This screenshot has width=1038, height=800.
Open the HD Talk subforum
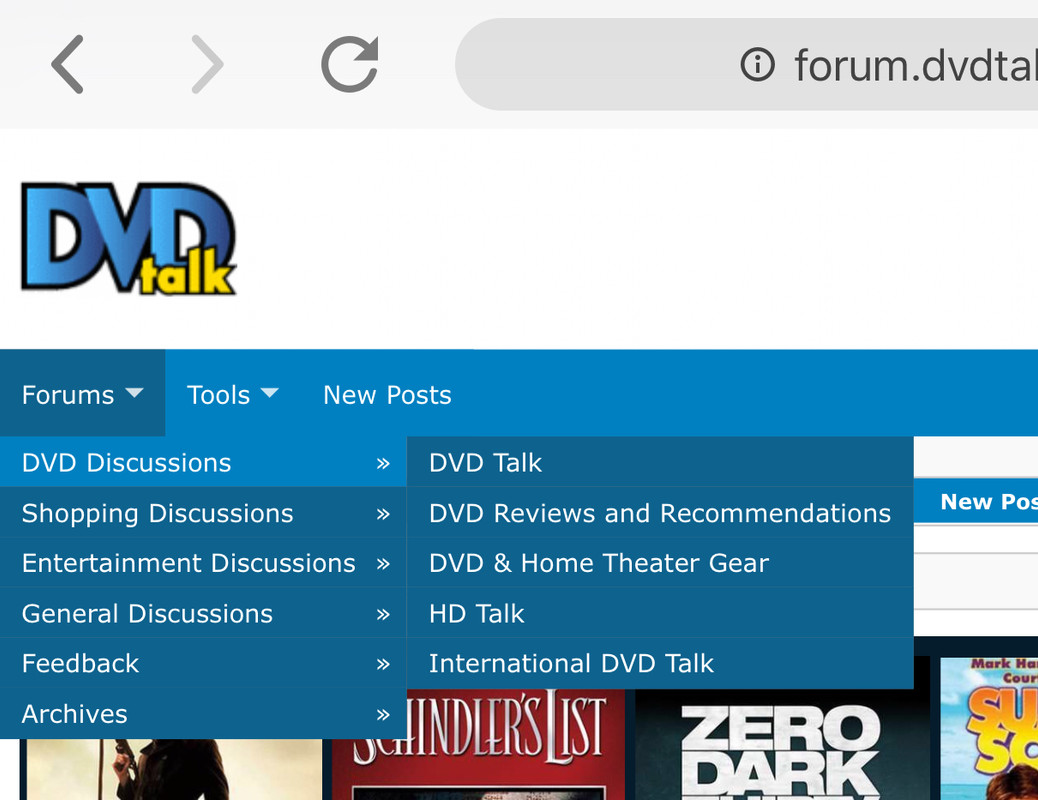click(x=660, y=613)
